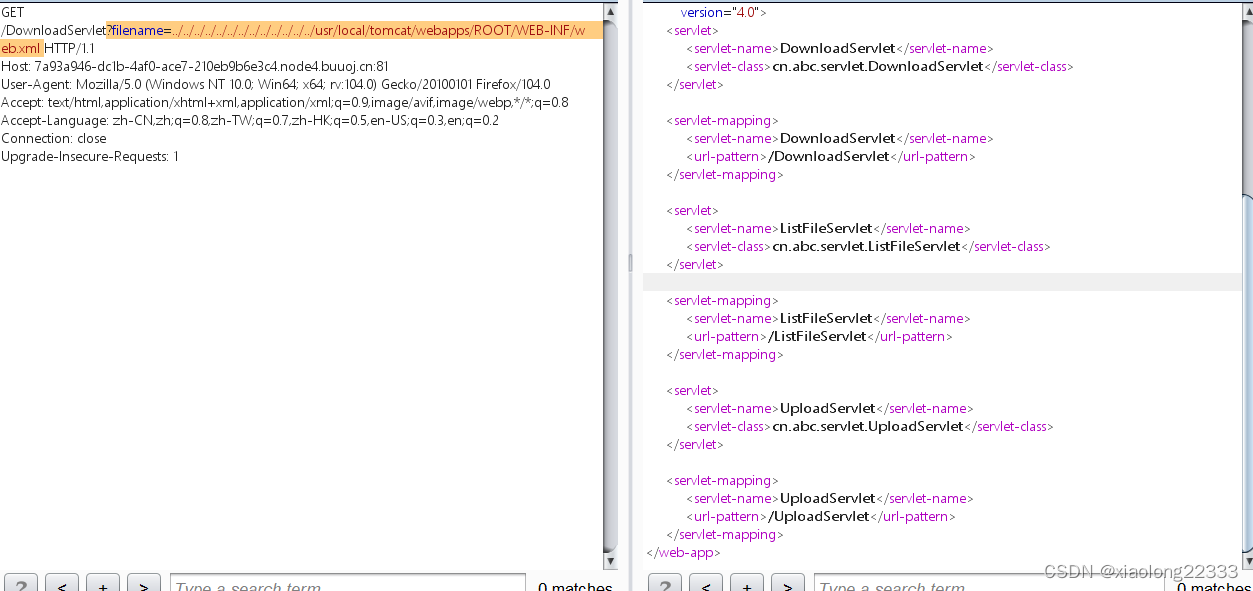
Task: Focus the request pane search term field
Action: [348, 584]
